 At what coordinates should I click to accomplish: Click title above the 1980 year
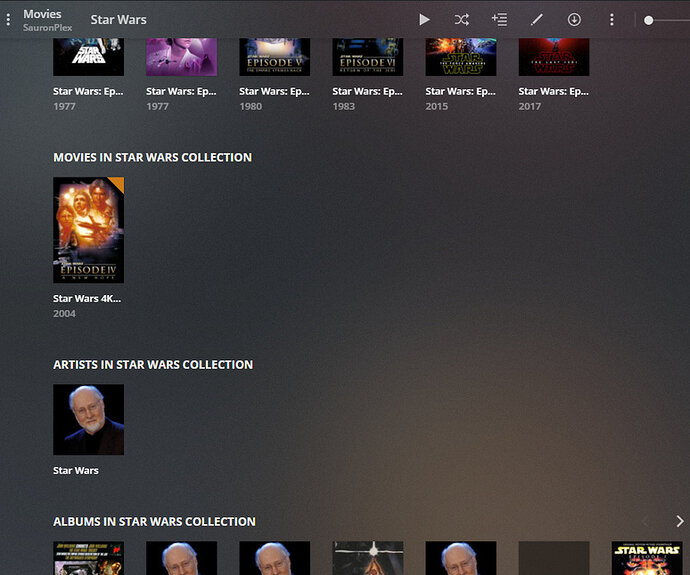point(274,92)
